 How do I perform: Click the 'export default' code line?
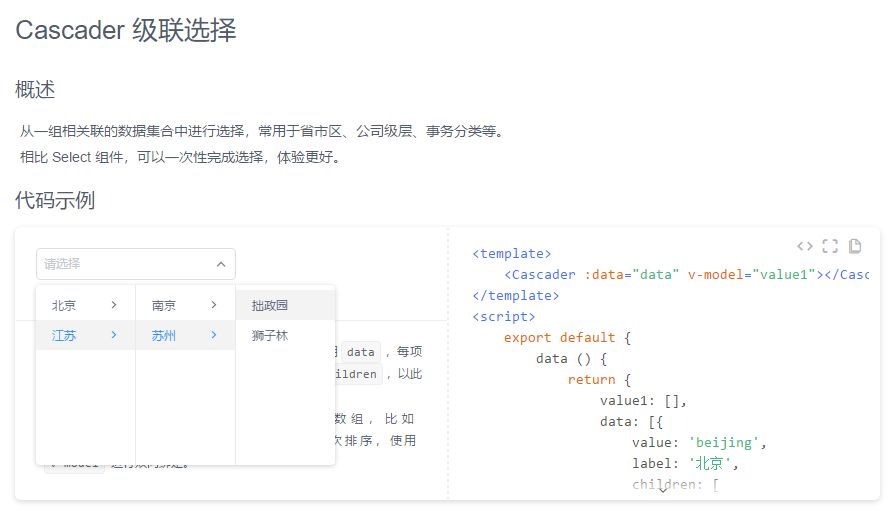567,337
